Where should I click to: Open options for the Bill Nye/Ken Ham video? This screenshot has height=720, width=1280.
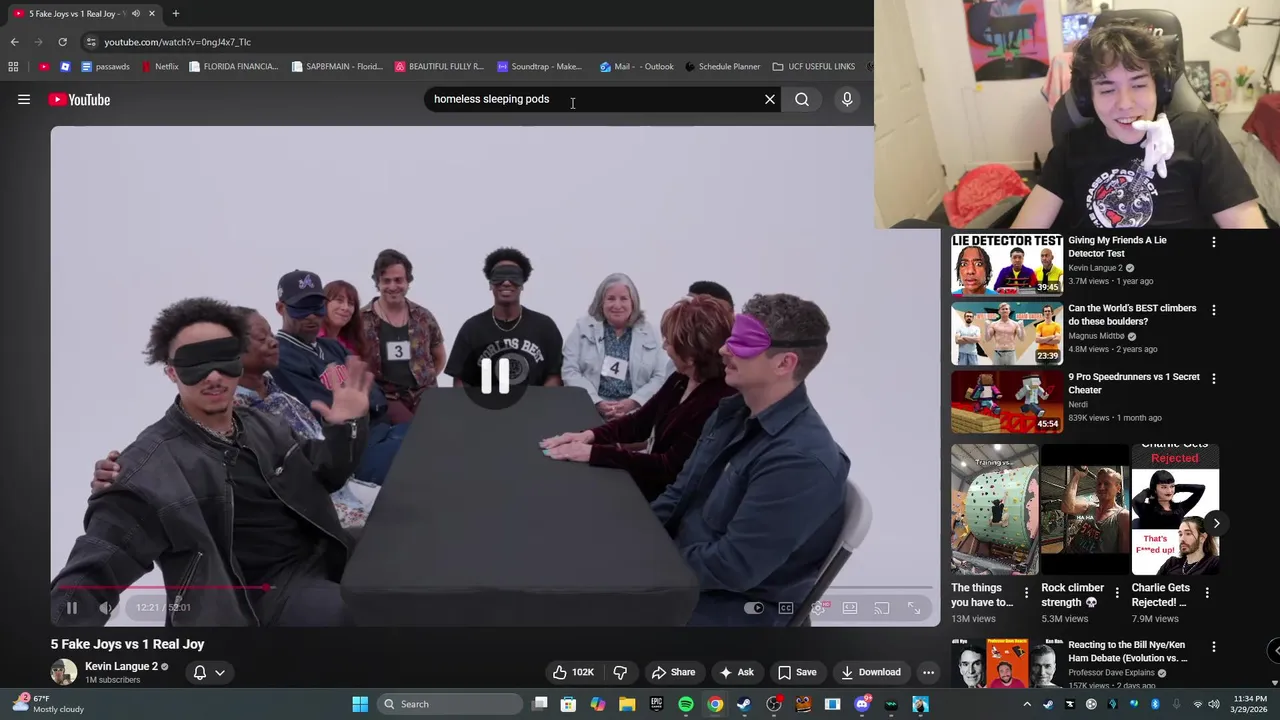[1214, 647]
